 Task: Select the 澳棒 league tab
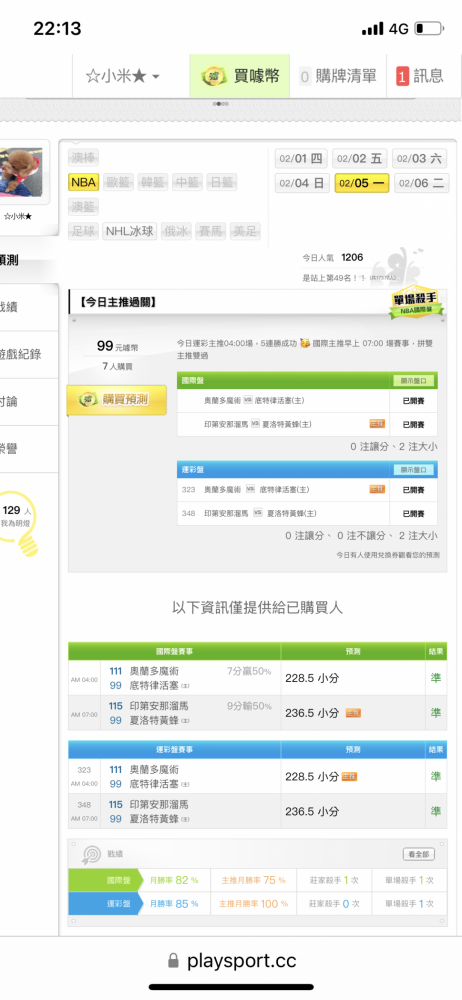(x=84, y=158)
